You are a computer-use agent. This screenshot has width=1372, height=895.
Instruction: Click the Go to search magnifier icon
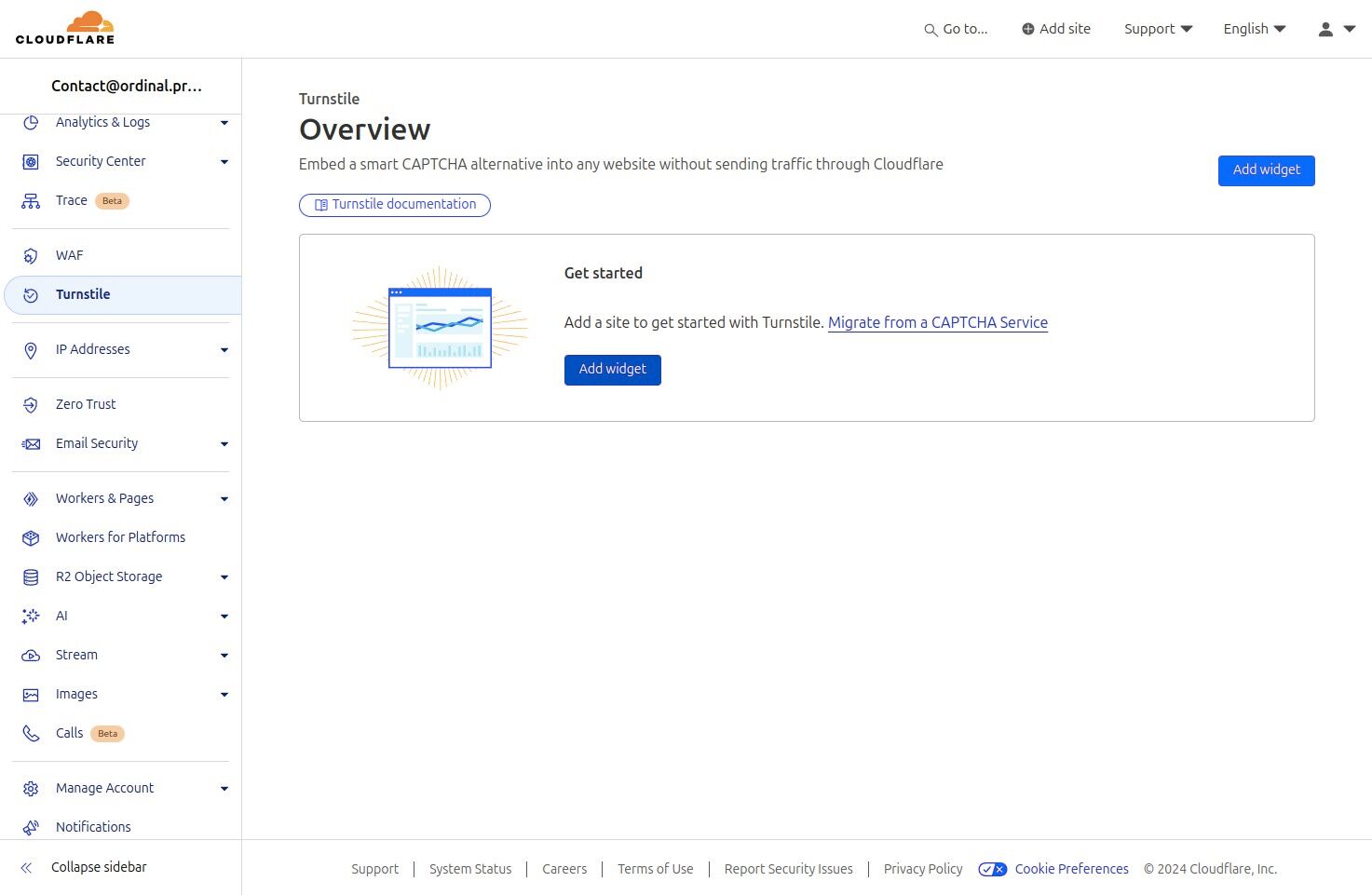click(x=931, y=30)
